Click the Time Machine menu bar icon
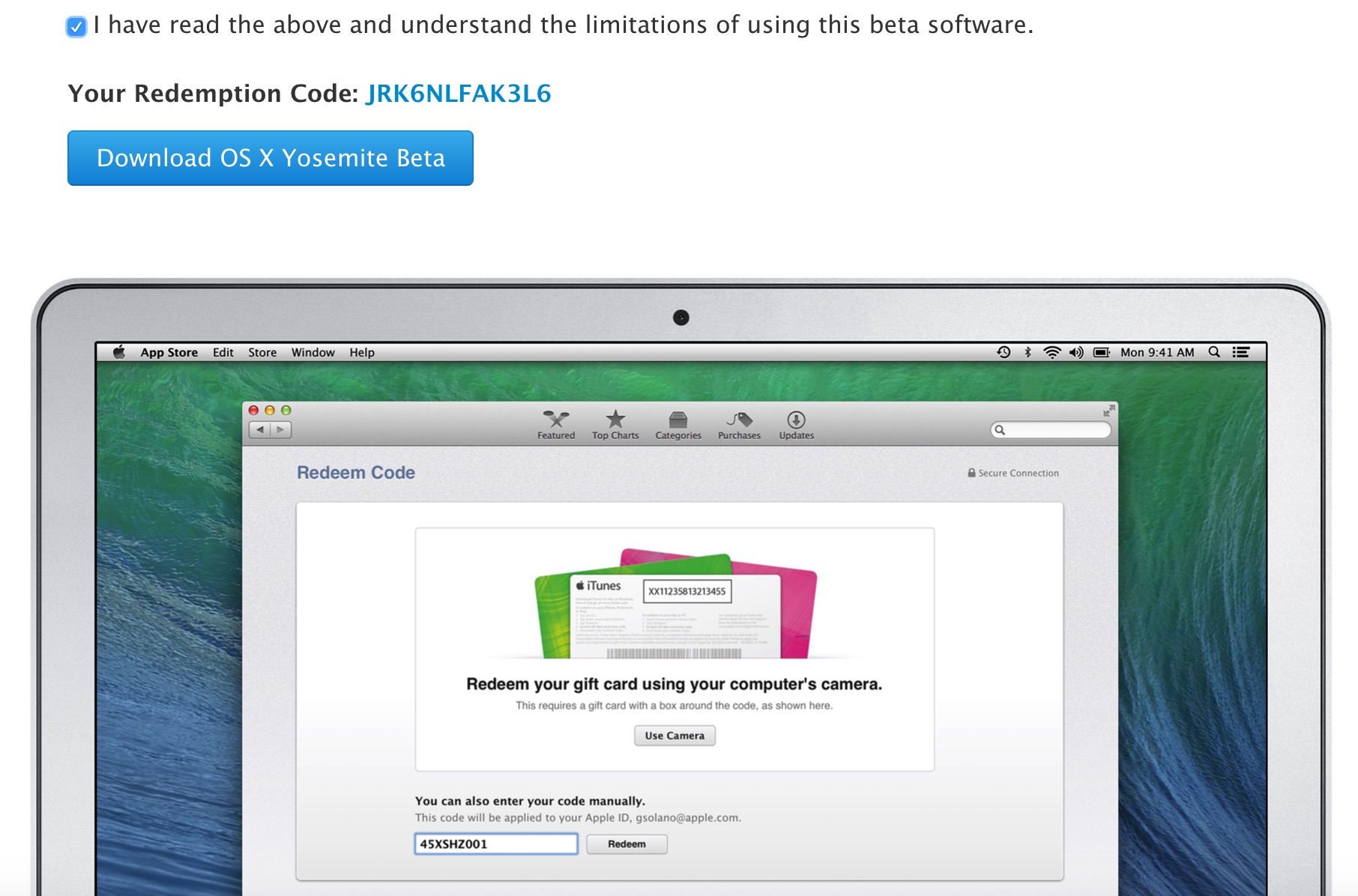Viewport: 1358px width, 896px height. [1002, 352]
